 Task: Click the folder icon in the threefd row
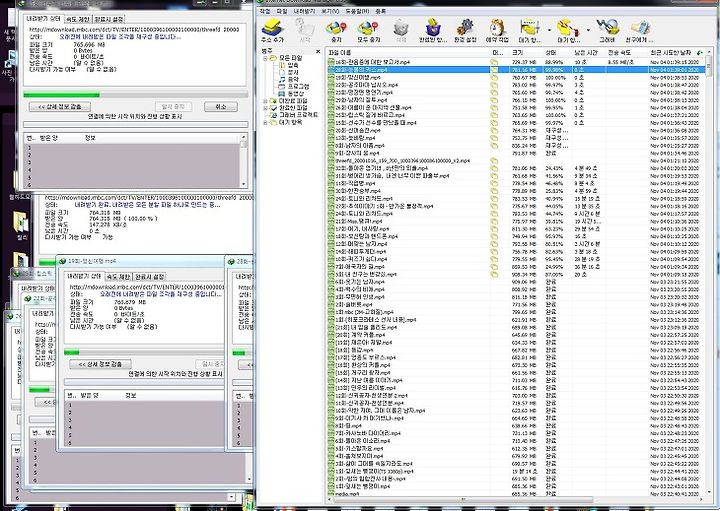tap(494, 161)
